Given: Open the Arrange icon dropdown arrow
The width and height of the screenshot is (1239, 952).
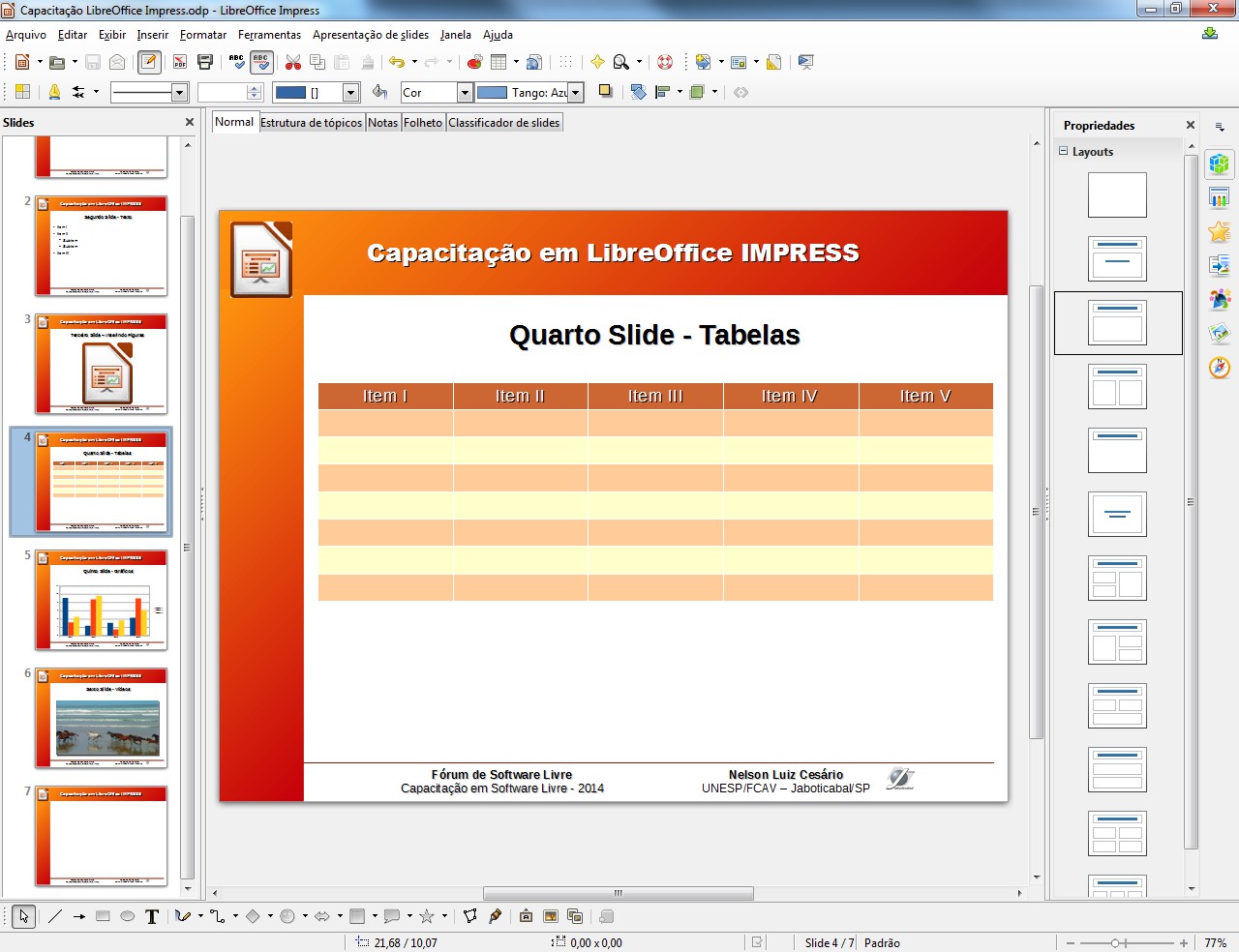Looking at the screenshot, I should click(714, 92).
